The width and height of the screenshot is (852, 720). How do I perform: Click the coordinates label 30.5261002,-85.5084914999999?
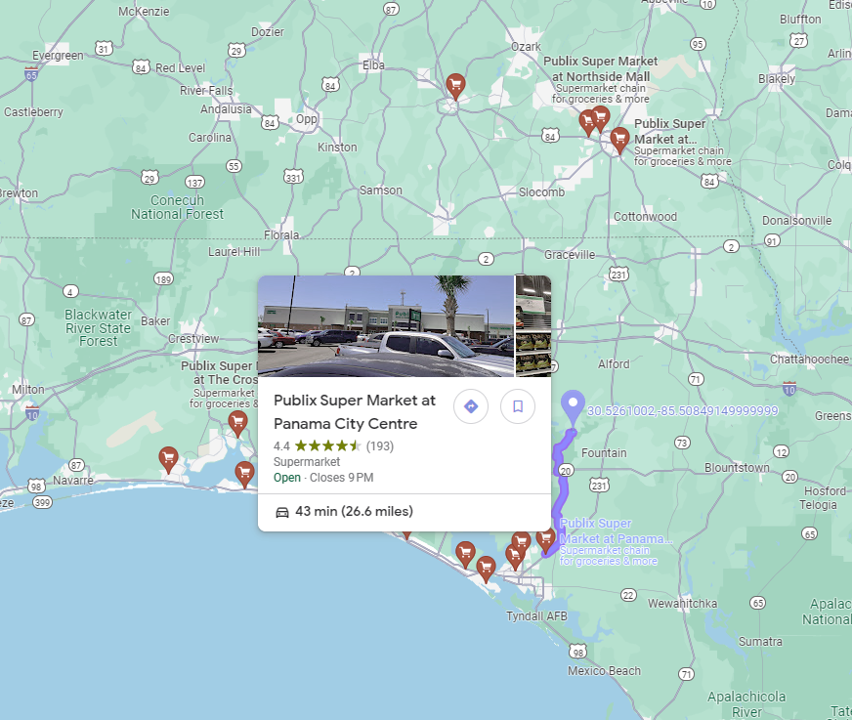tap(682, 411)
